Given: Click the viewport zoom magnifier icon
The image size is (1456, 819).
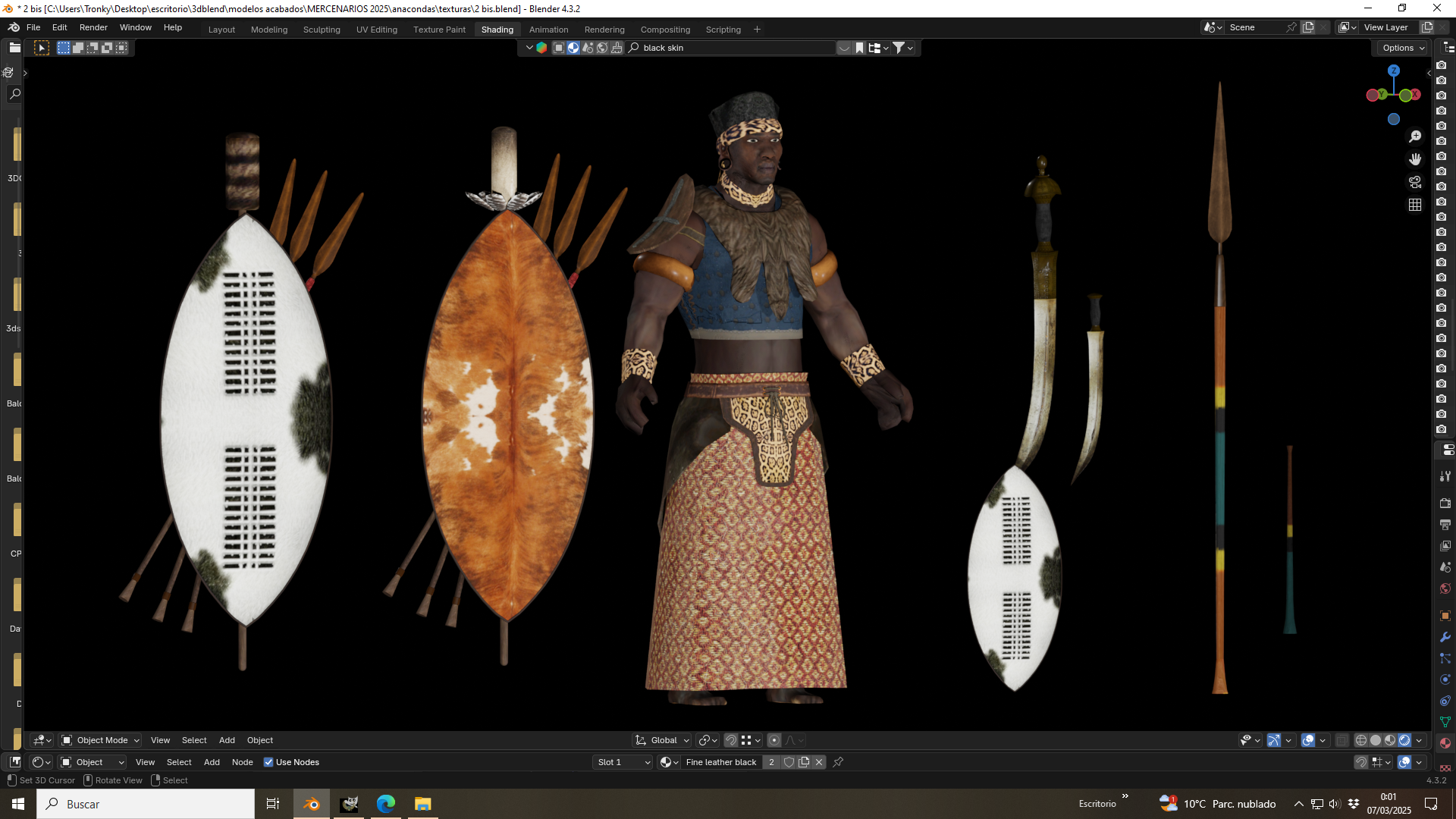Looking at the screenshot, I should click(x=1415, y=136).
